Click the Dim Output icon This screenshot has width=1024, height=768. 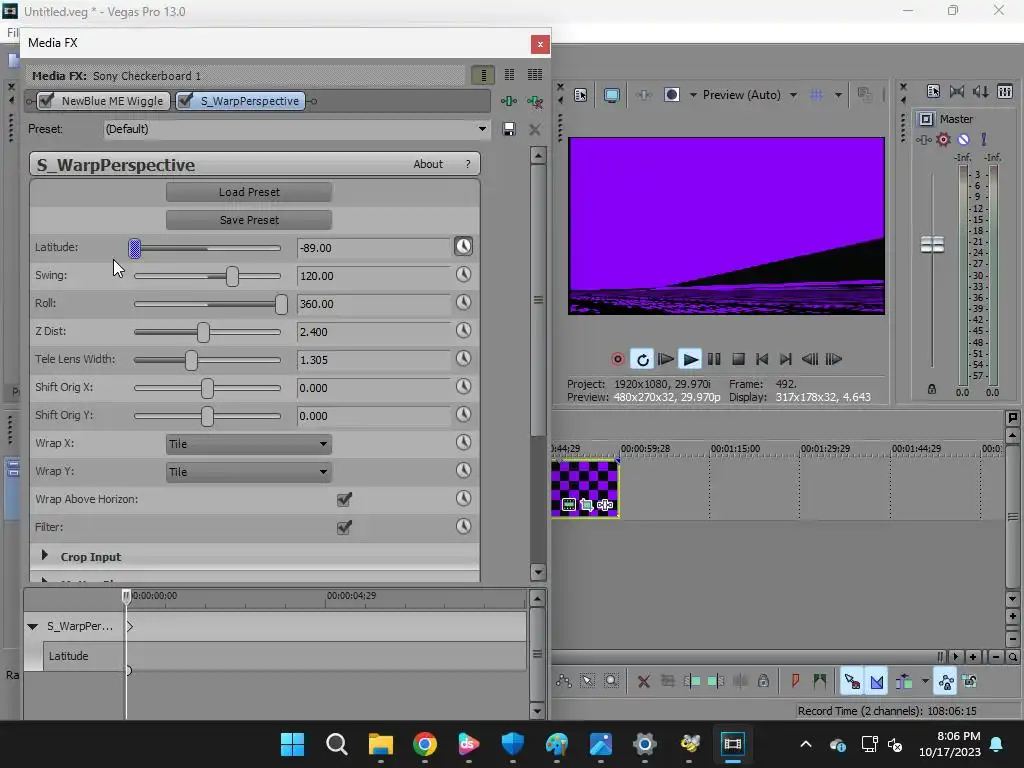click(980, 91)
